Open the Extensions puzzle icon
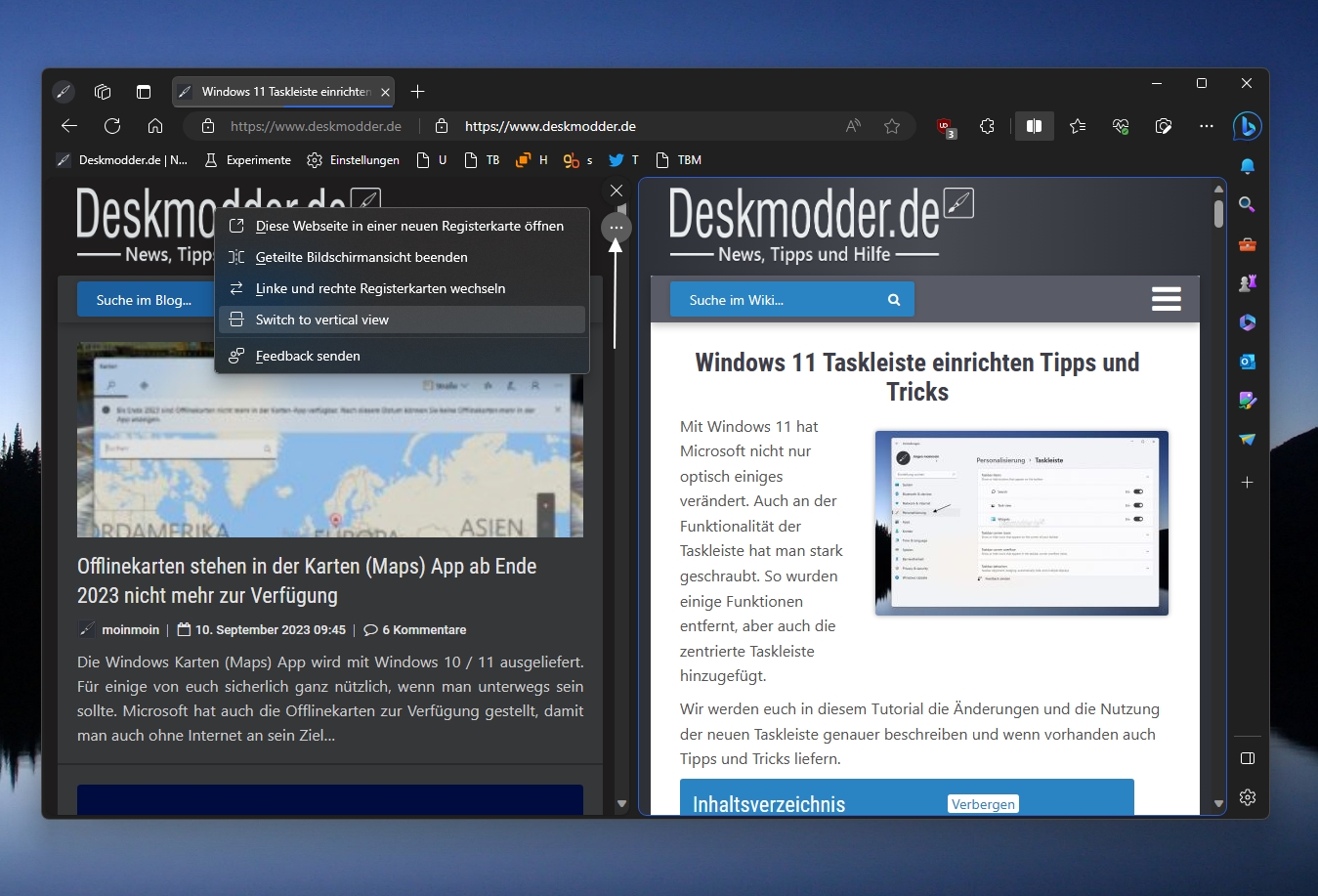The height and width of the screenshot is (896, 1318). tap(987, 126)
